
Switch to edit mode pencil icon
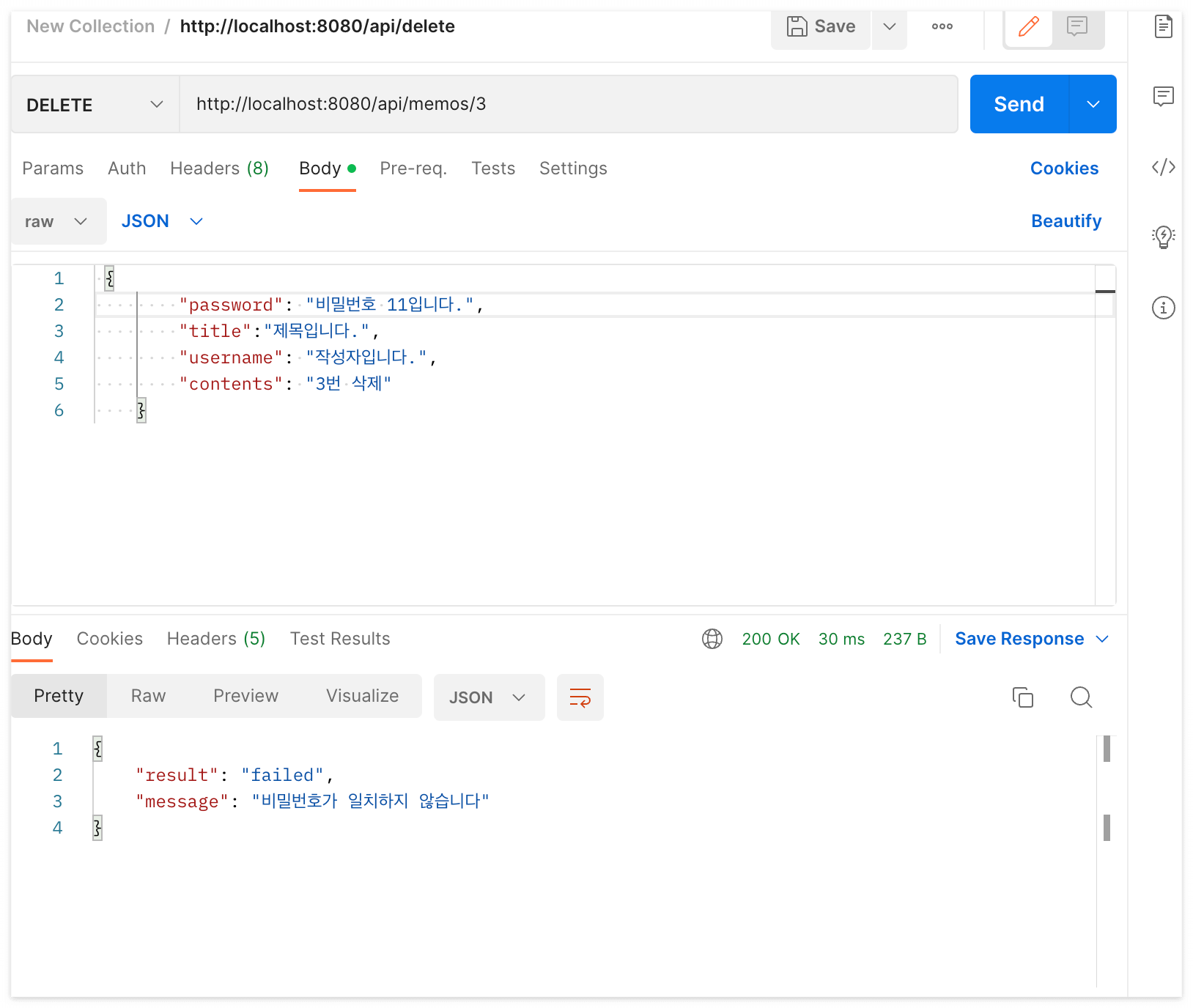pyautogui.click(x=1029, y=27)
